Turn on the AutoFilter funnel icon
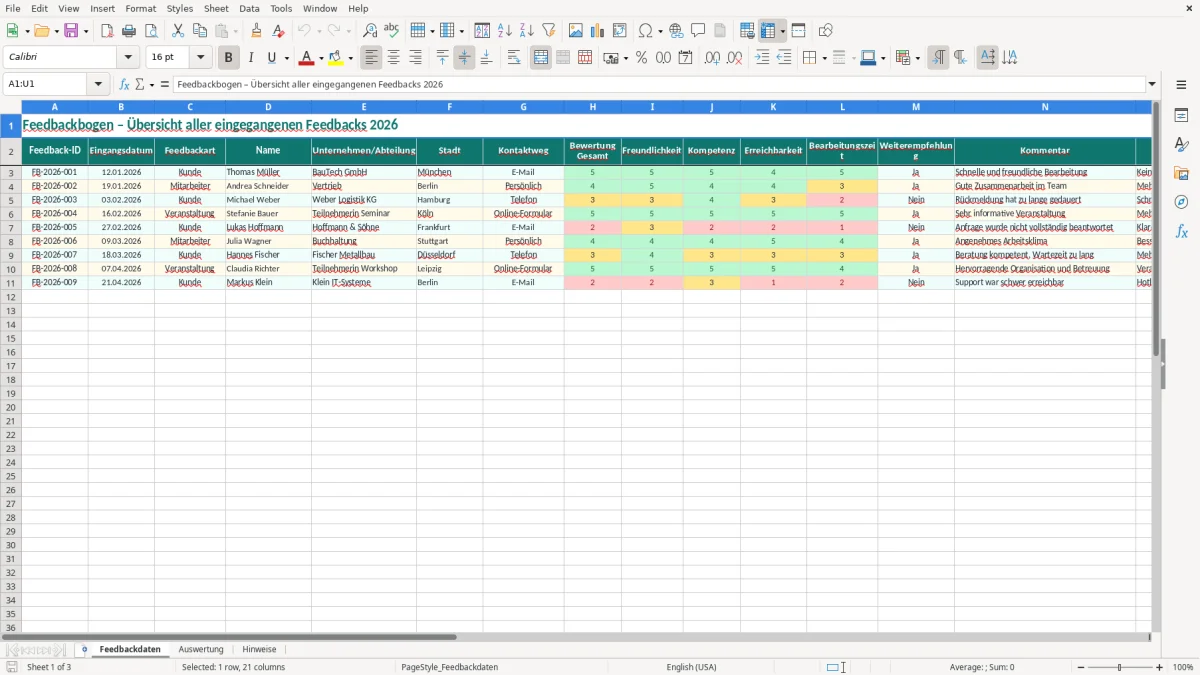This screenshot has height=675, width=1200. point(549,31)
